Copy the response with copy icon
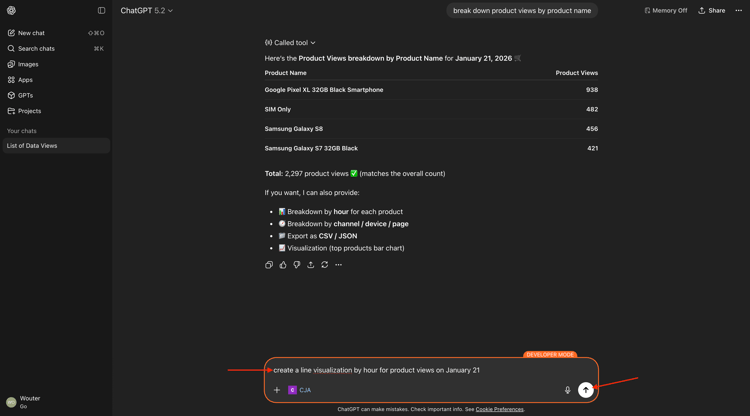The width and height of the screenshot is (750, 416). 269,265
